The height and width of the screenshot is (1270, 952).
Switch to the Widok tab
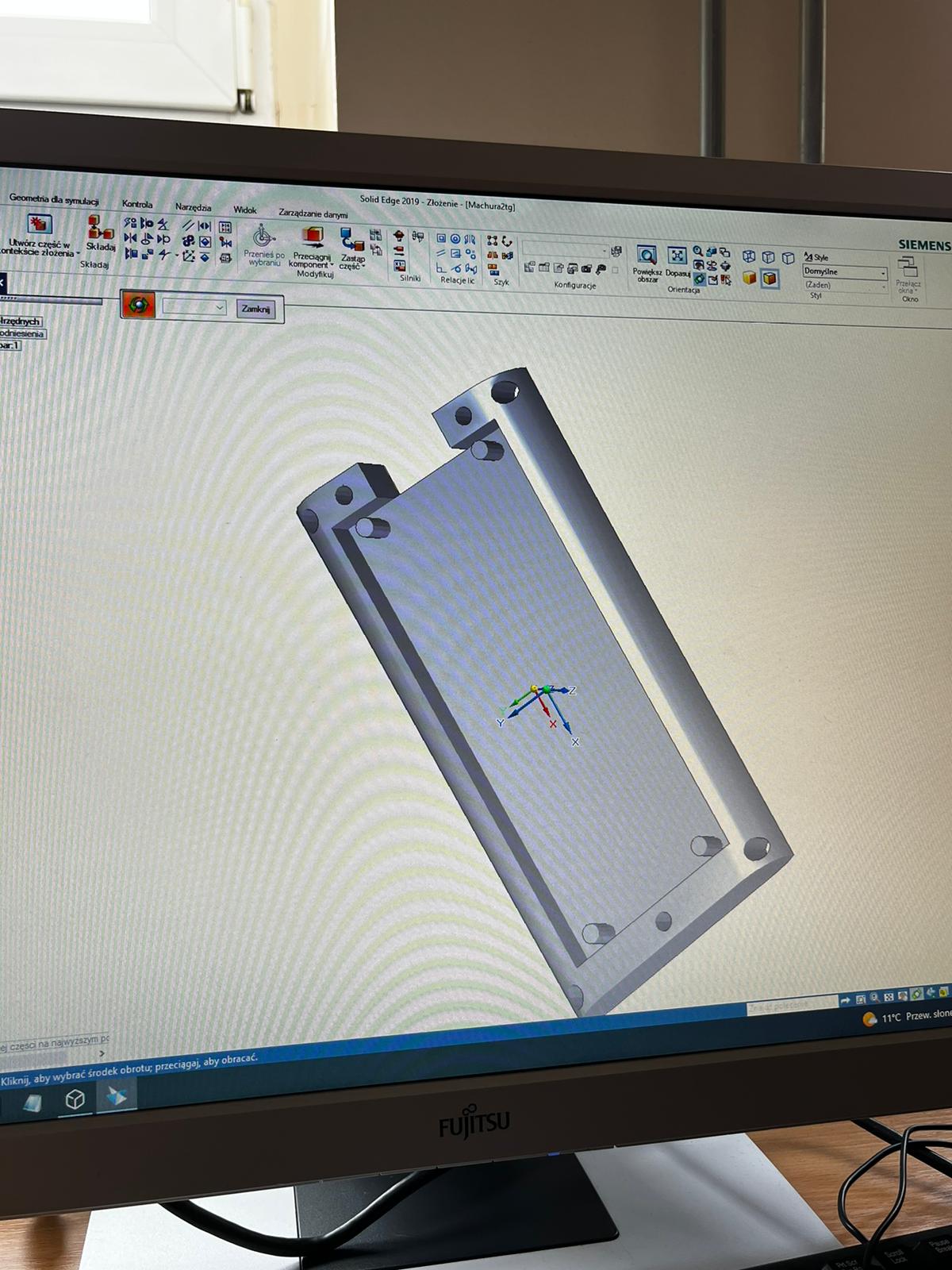244,210
